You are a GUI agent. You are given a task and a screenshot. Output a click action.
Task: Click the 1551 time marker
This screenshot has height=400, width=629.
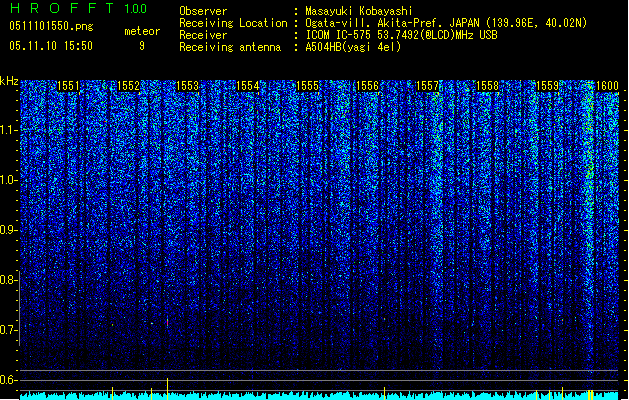[68, 86]
